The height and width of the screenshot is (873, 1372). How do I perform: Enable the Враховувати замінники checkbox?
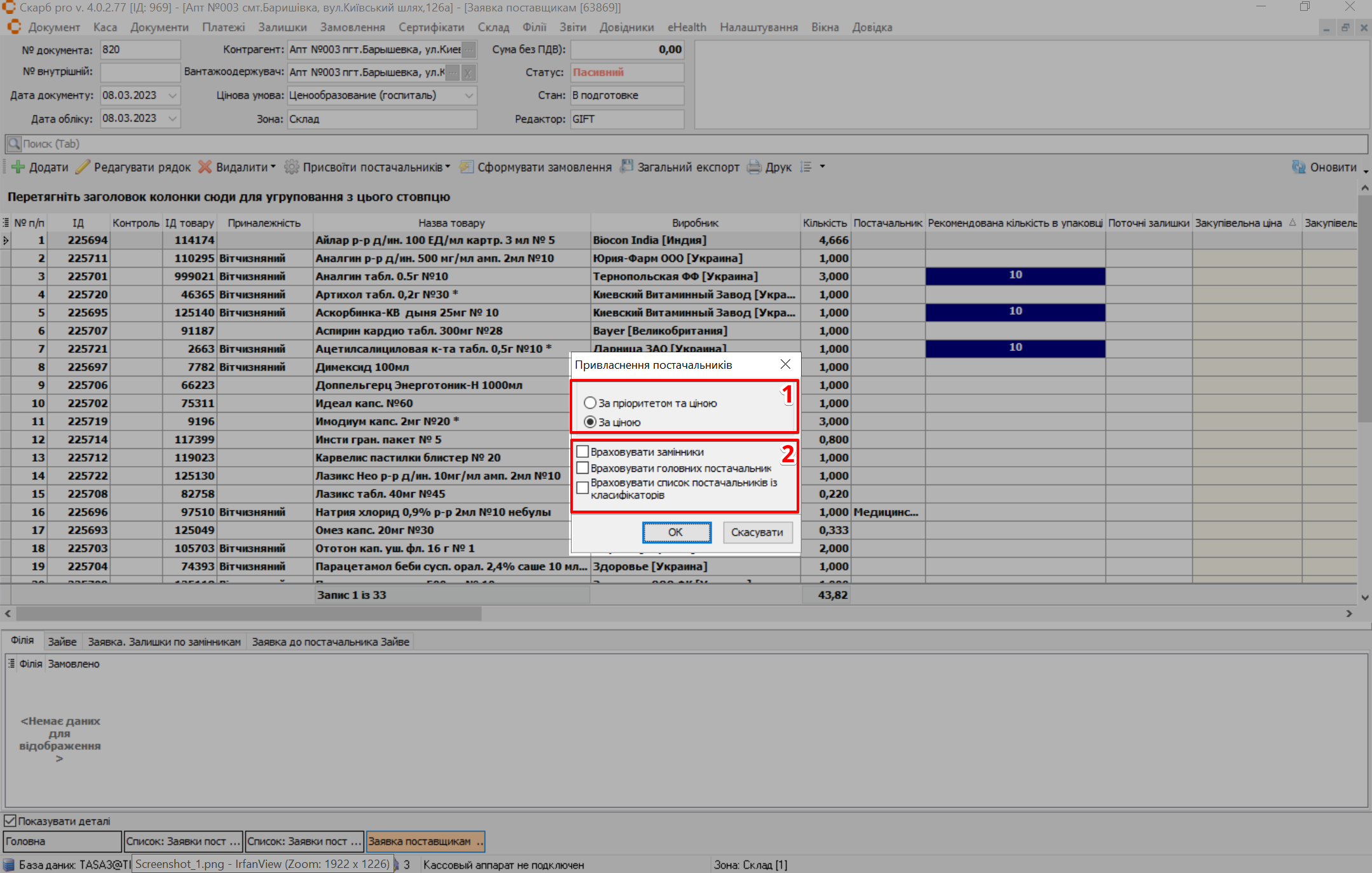(582, 452)
